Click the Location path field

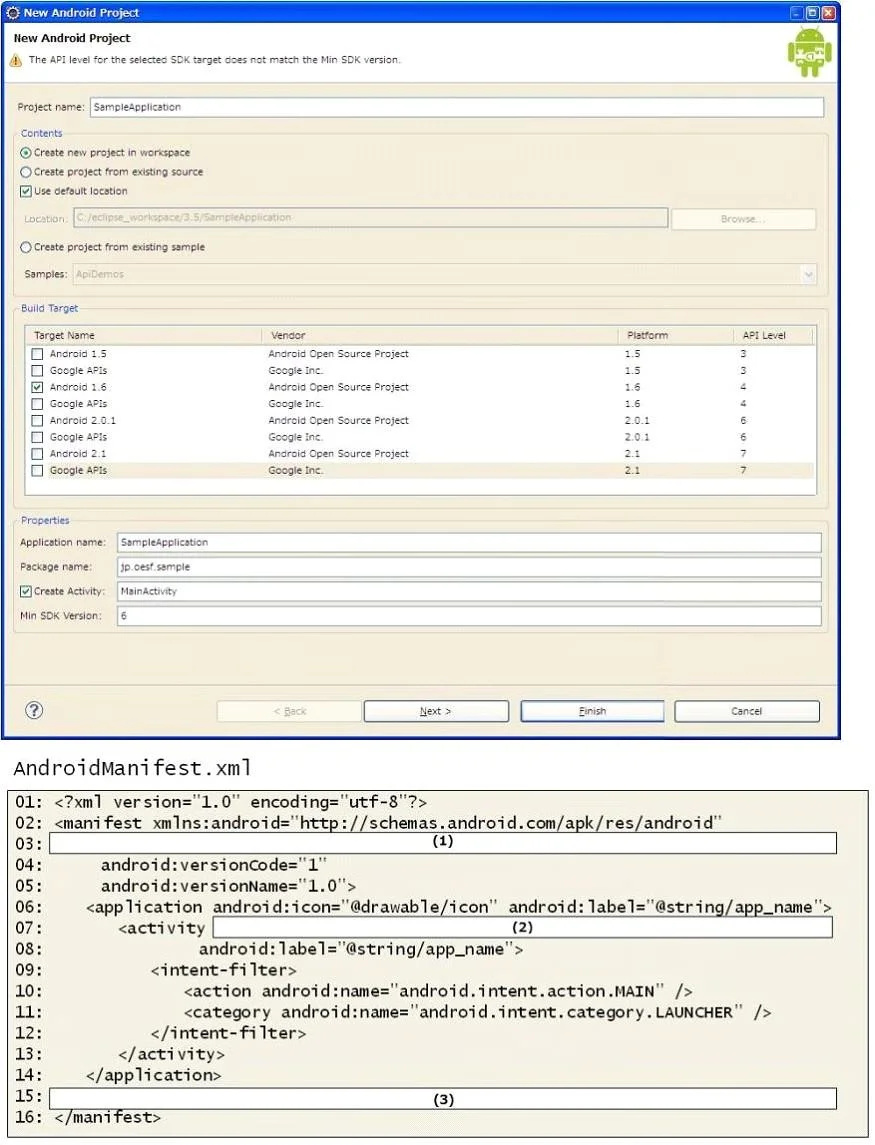pyautogui.click(x=370, y=218)
